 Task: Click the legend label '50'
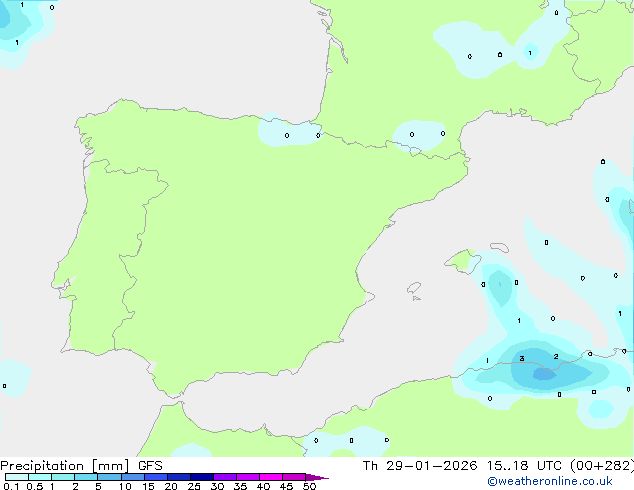[x=310, y=486]
